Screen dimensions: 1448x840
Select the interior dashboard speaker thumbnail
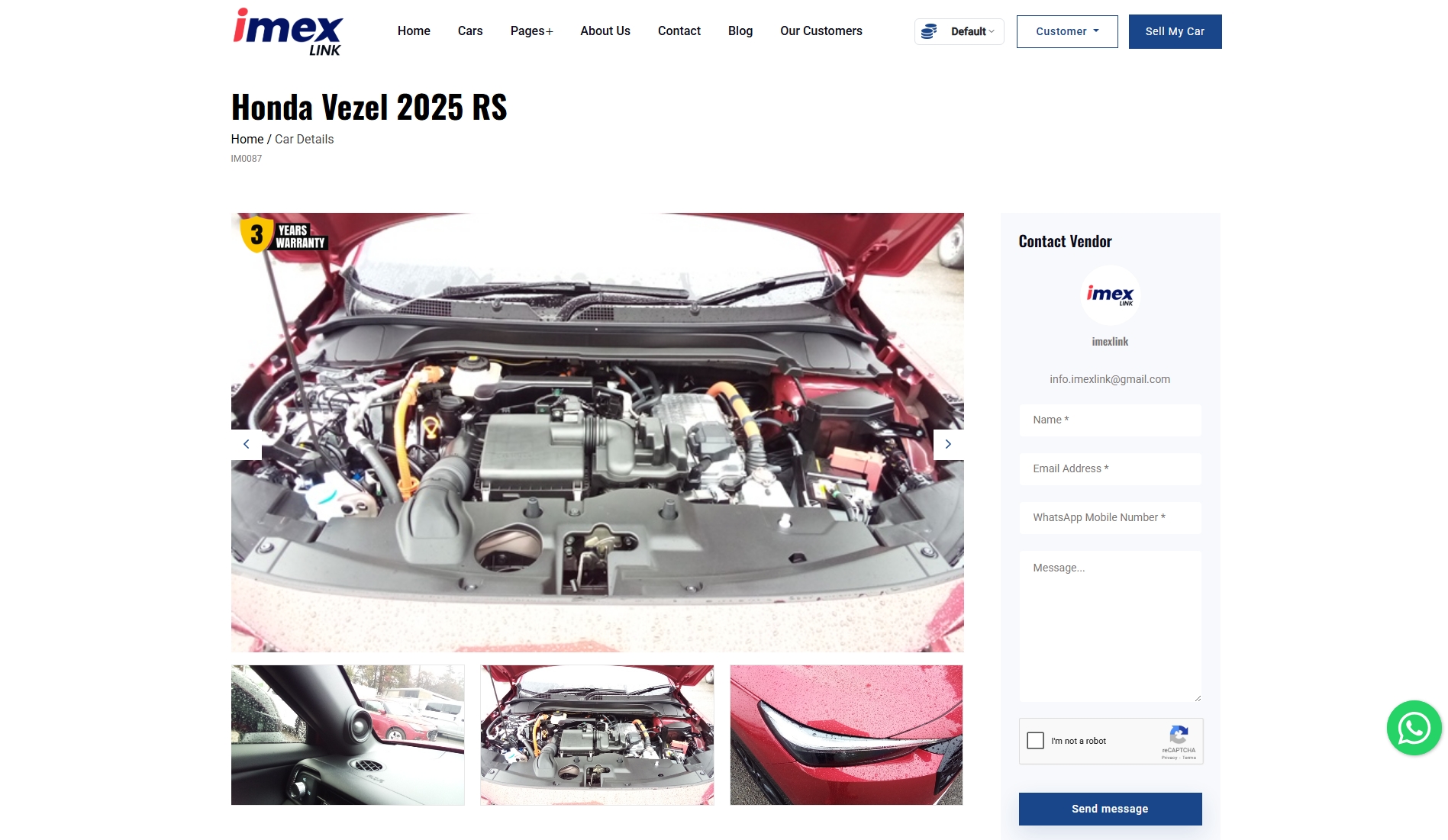click(347, 735)
